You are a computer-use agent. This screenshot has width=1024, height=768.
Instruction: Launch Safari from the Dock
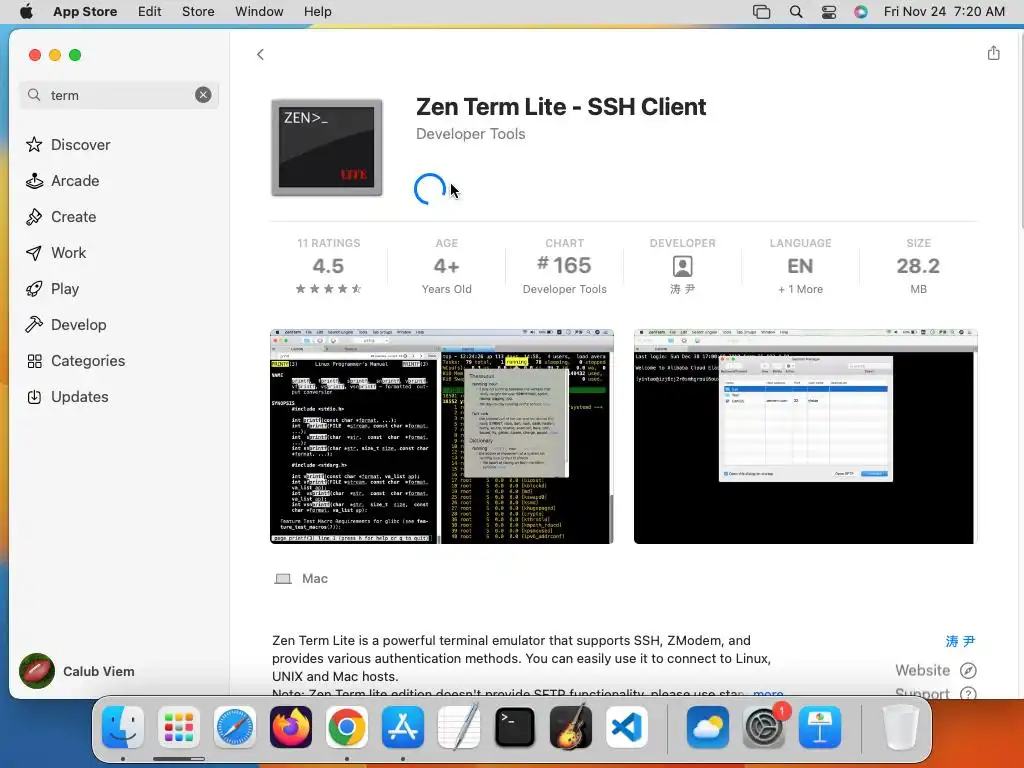point(235,727)
